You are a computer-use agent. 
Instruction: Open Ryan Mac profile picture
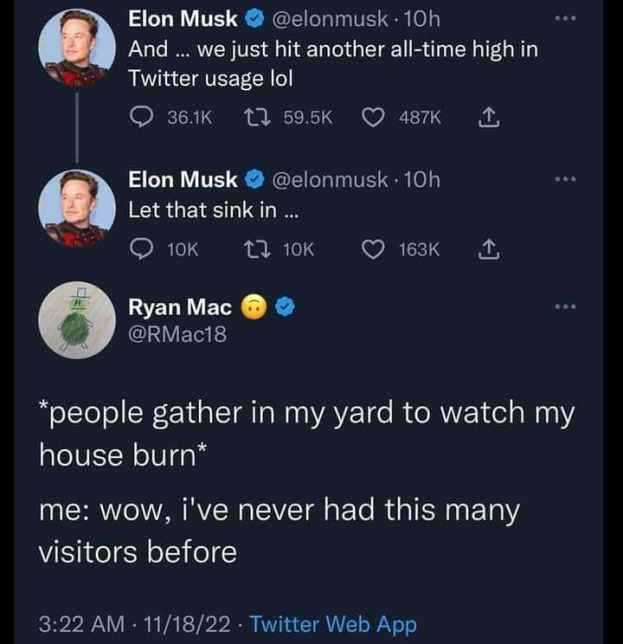coord(76,322)
